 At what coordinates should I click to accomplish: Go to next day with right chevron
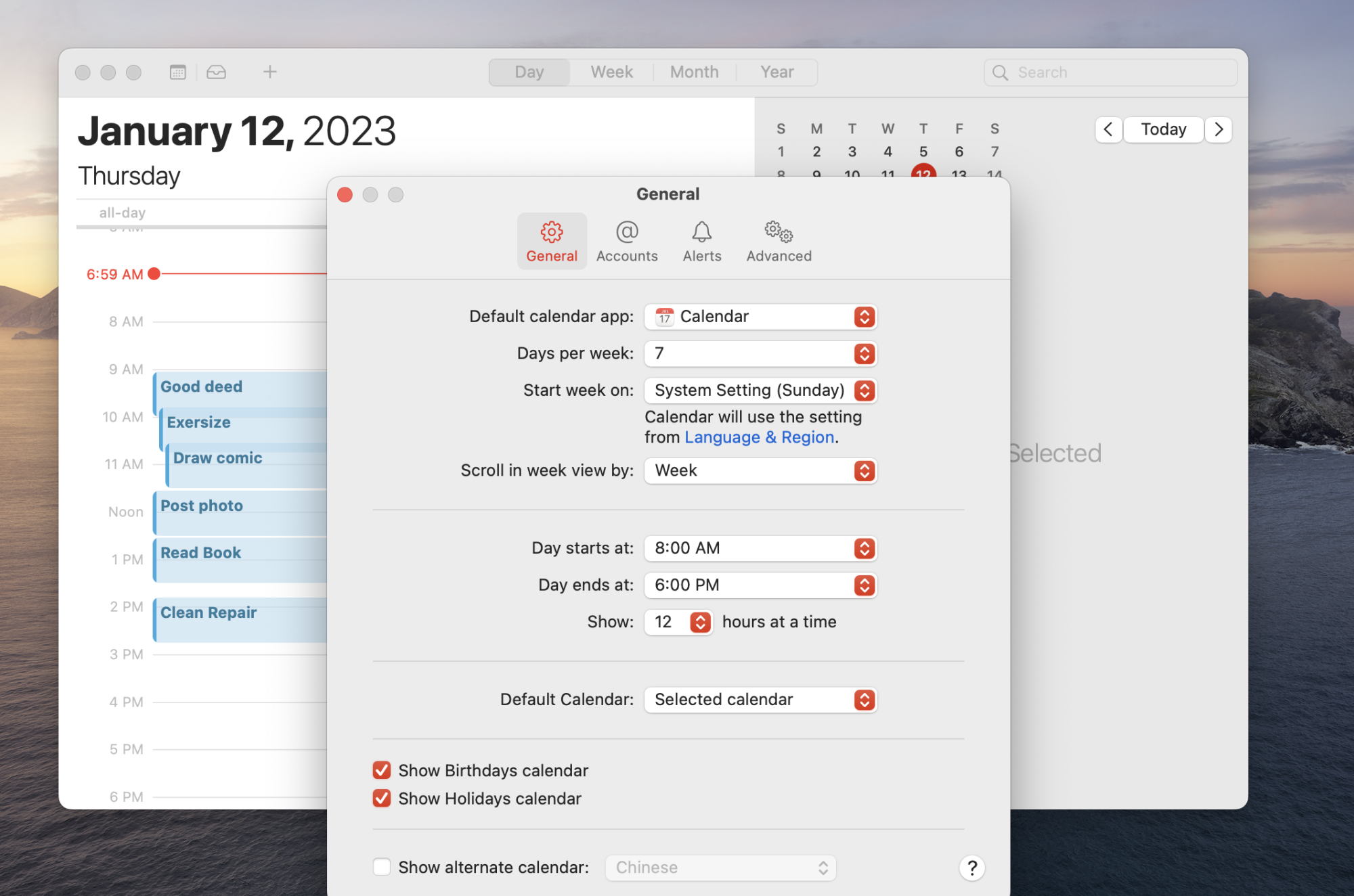click(1219, 129)
